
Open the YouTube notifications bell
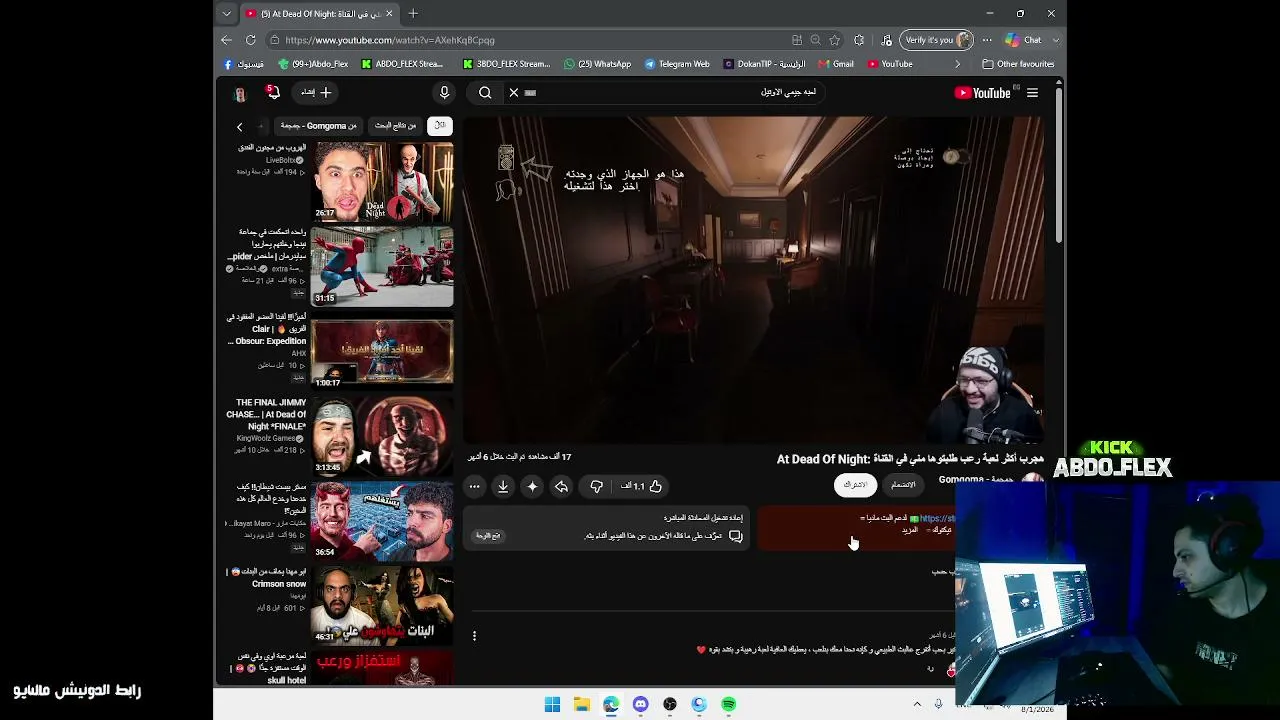272,93
